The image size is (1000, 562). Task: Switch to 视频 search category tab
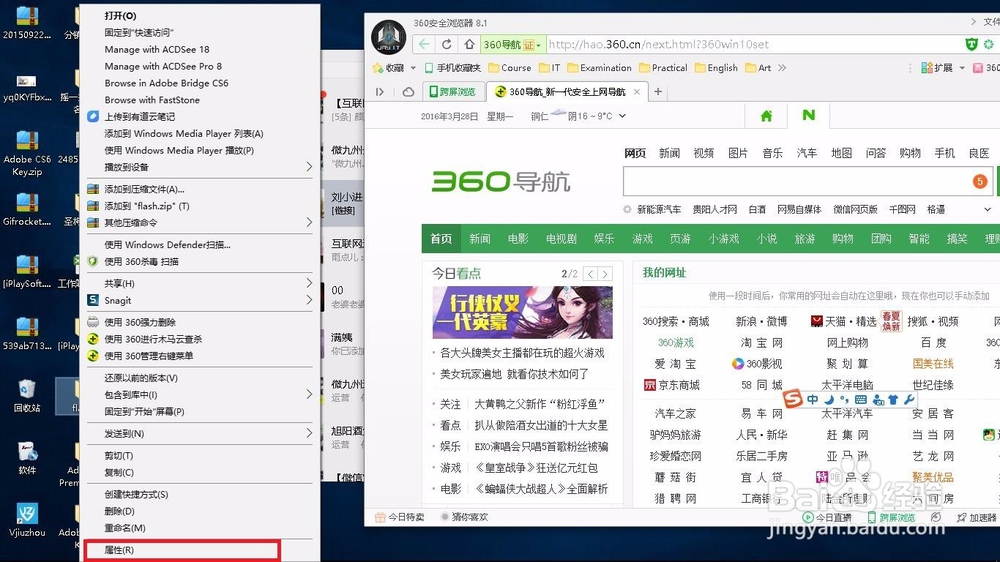(703, 153)
